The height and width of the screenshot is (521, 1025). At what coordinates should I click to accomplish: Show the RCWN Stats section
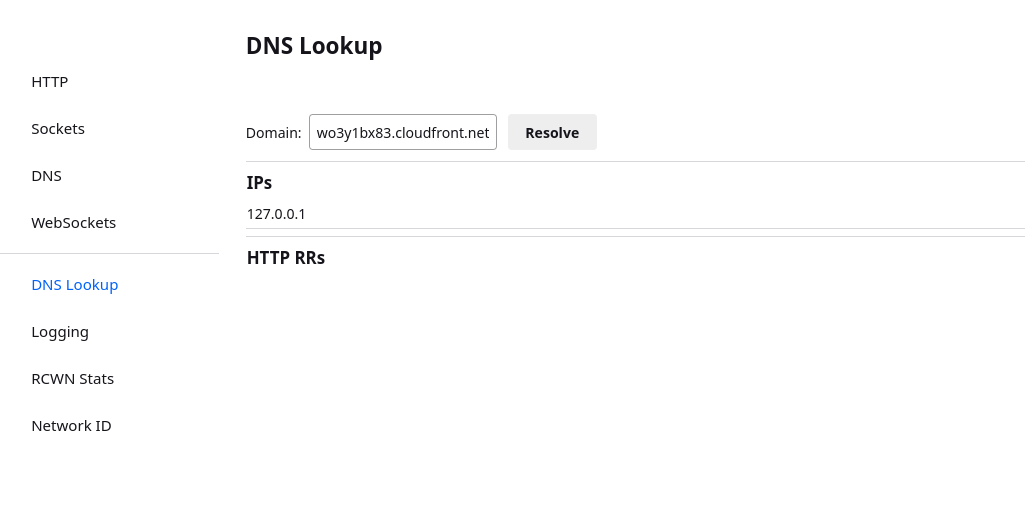tap(73, 379)
